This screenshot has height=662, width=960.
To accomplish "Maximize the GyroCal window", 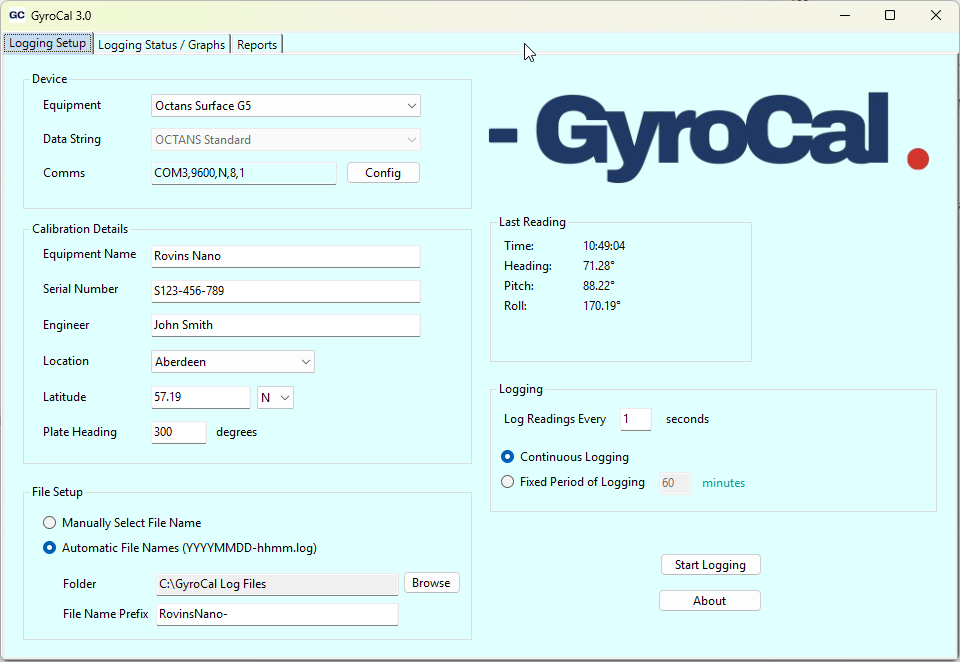I will [x=889, y=15].
